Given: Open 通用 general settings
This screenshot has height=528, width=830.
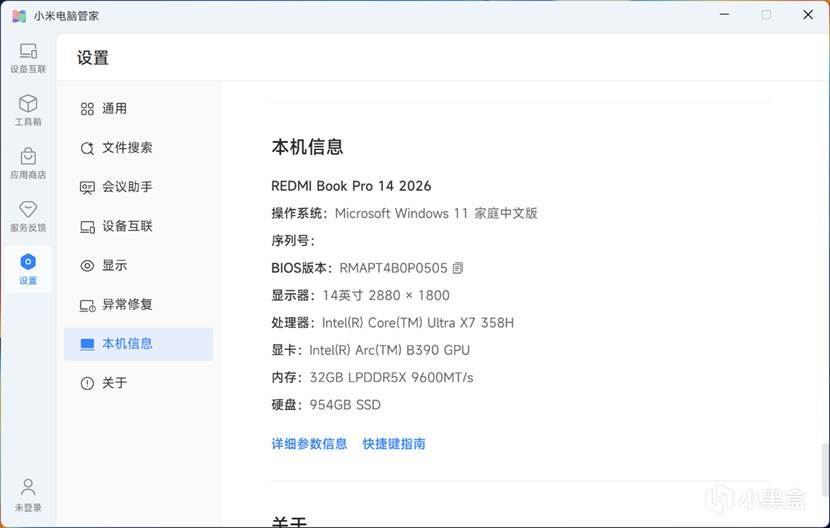Looking at the screenshot, I should (x=138, y=109).
